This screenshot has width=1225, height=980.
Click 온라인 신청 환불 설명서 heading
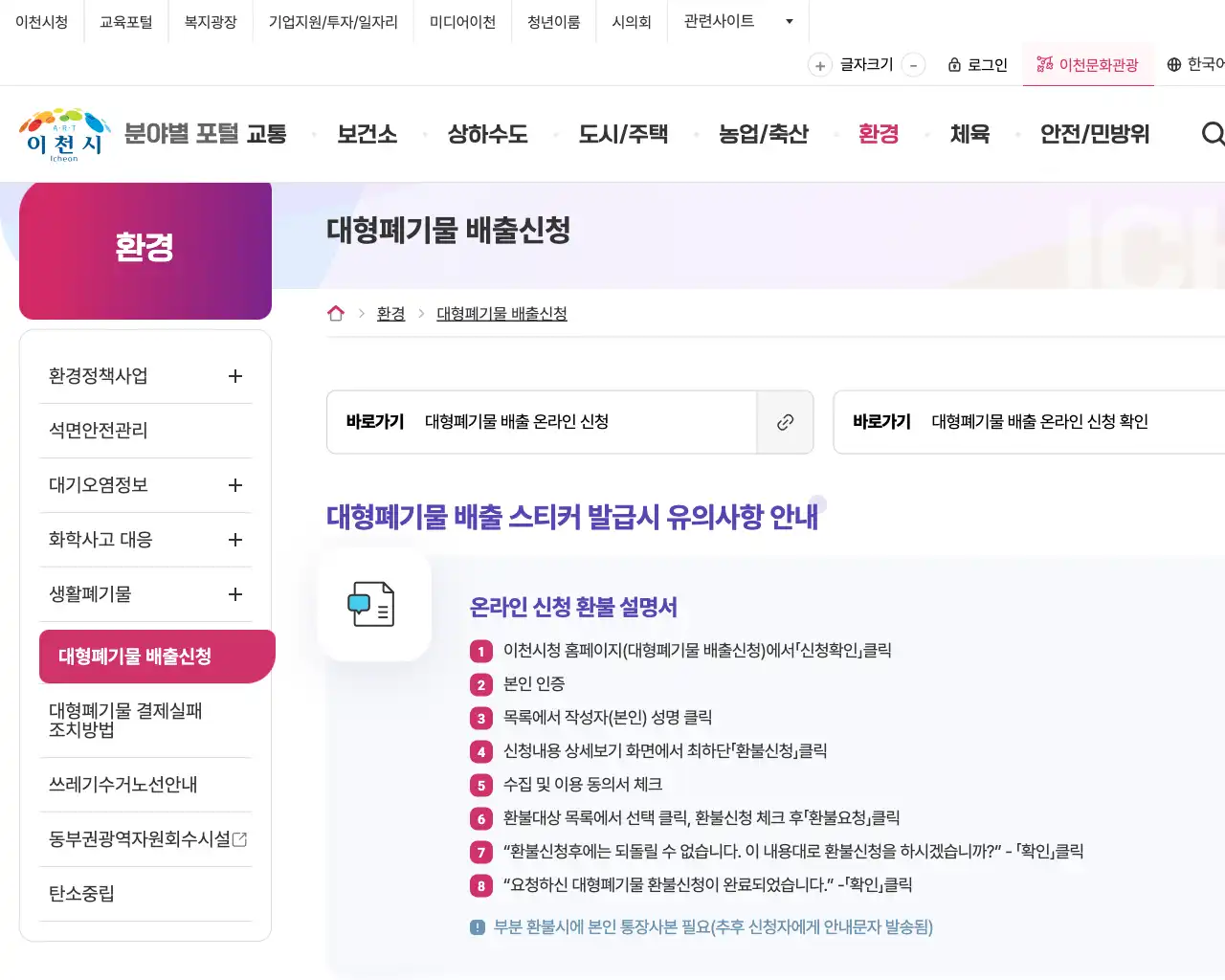click(x=573, y=608)
